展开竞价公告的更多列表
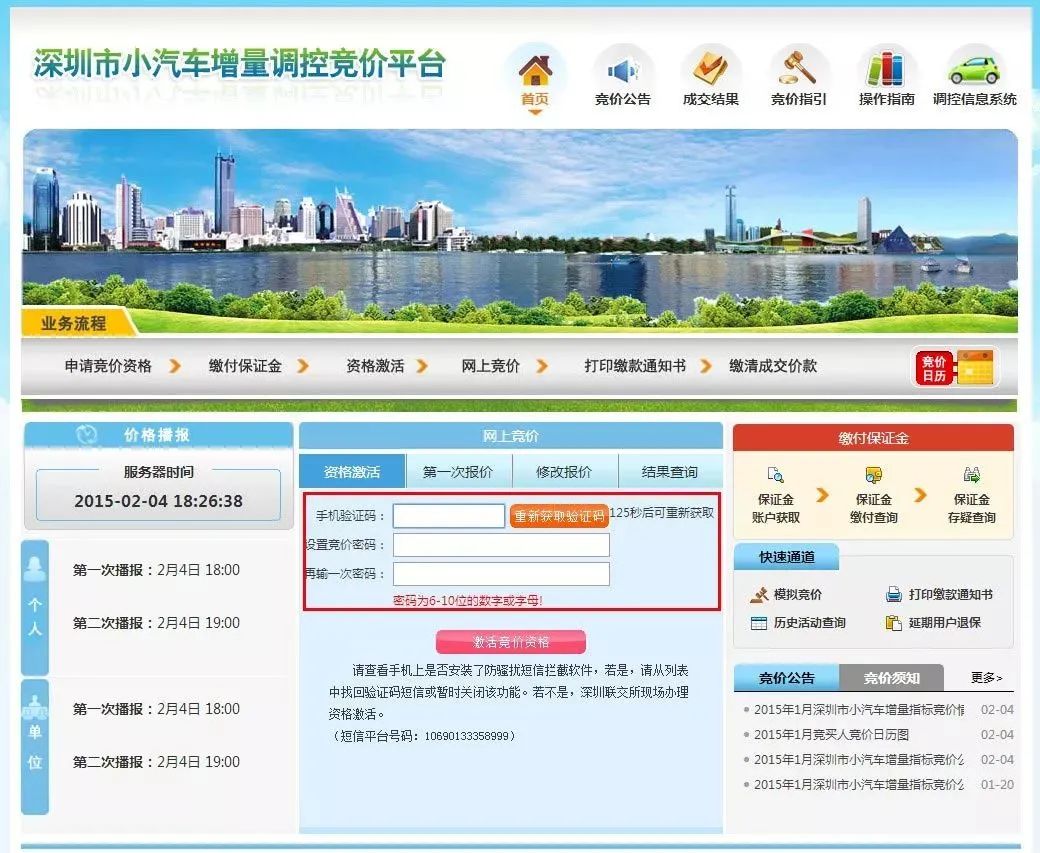This screenshot has width=1040, height=853. [x=984, y=677]
